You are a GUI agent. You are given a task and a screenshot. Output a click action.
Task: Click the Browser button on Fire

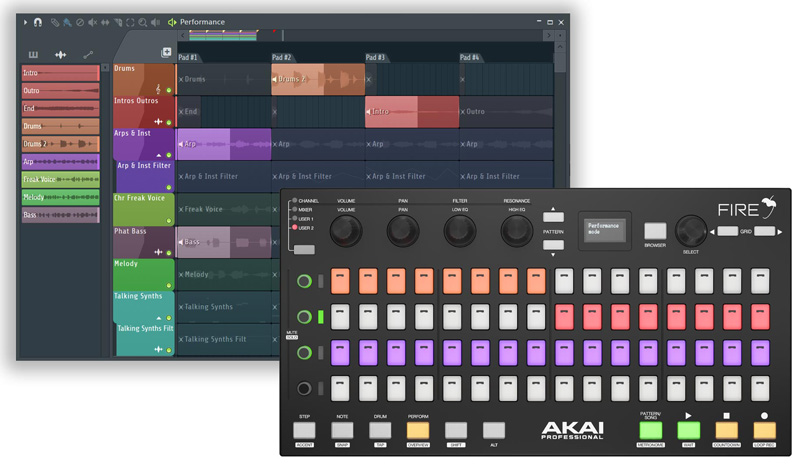click(x=655, y=231)
